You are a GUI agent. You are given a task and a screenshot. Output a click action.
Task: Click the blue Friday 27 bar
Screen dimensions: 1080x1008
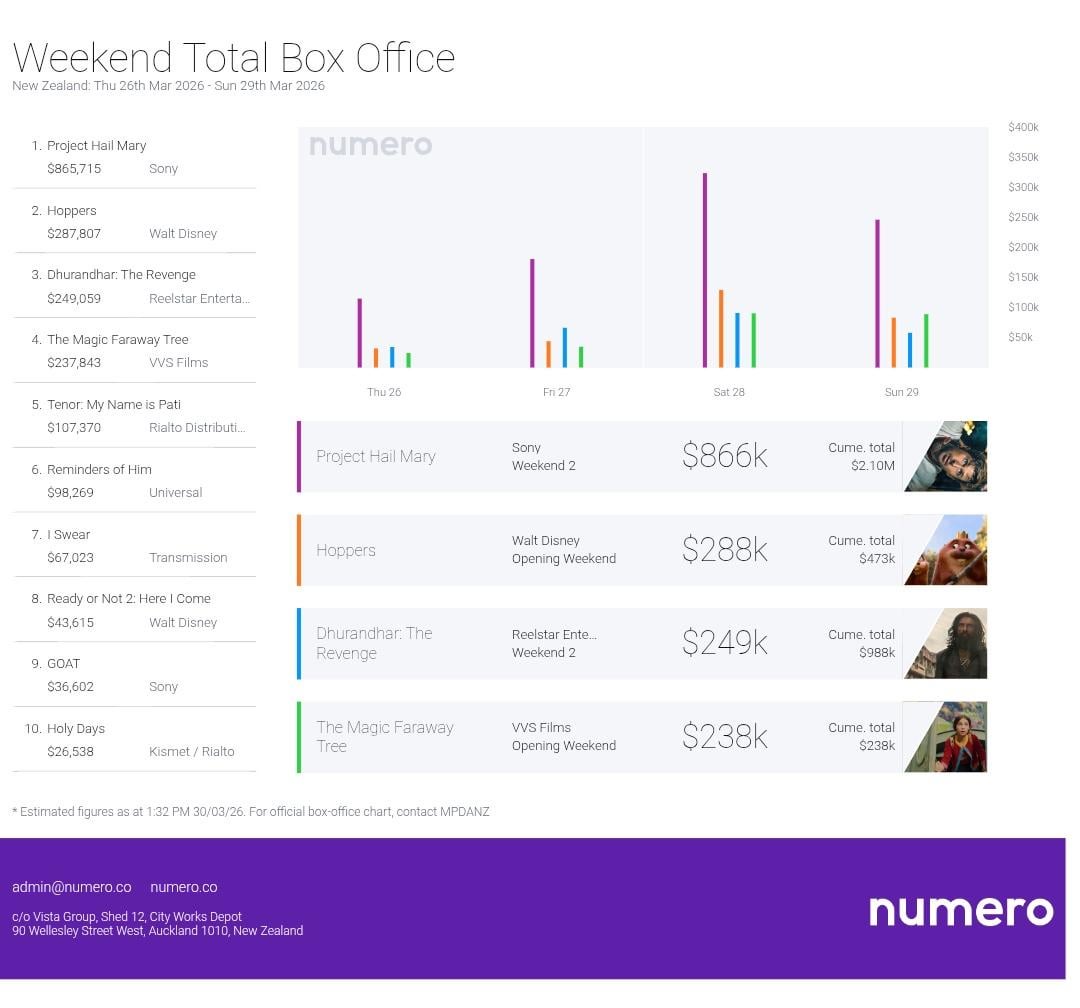coord(565,347)
